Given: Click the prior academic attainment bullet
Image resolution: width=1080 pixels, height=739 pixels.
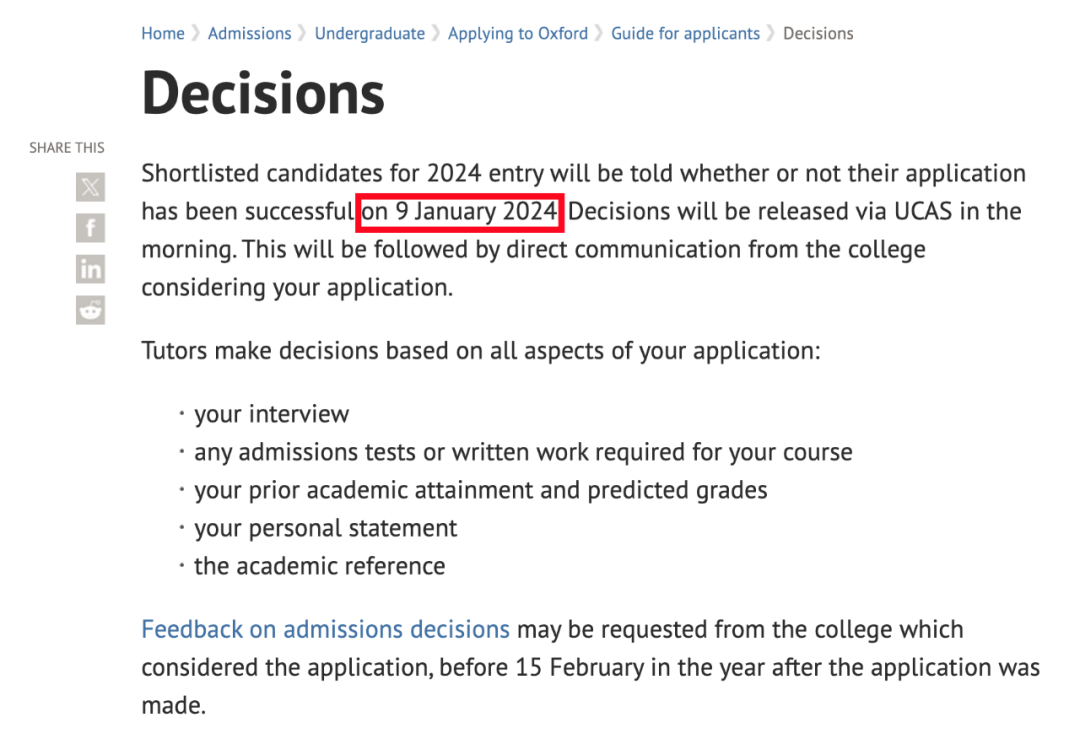Looking at the screenshot, I should [480, 490].
